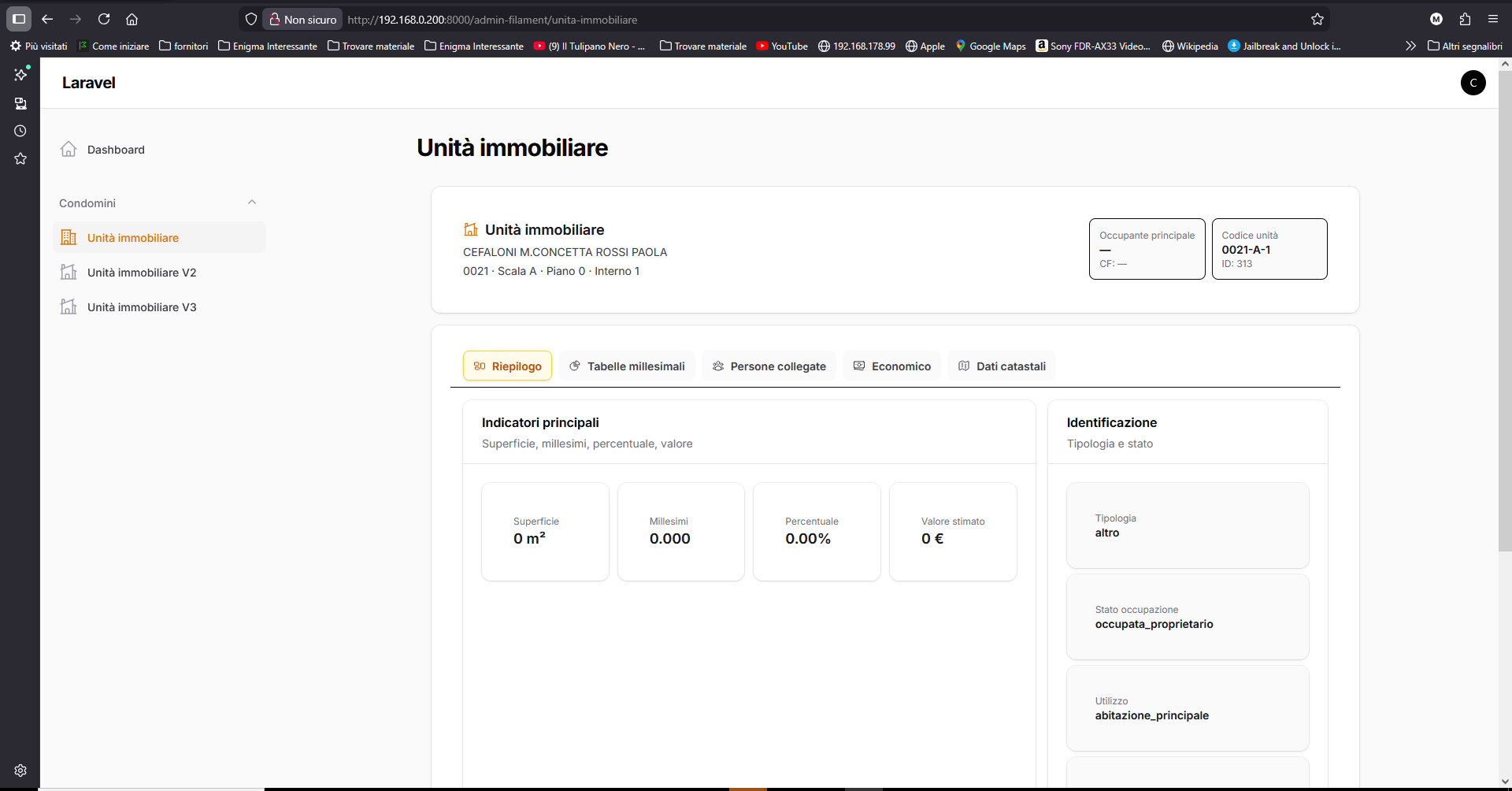Screen dimensions: 1512x791
Task: Switch to the Tabelle millesimali tab
Action: [627, 366]
